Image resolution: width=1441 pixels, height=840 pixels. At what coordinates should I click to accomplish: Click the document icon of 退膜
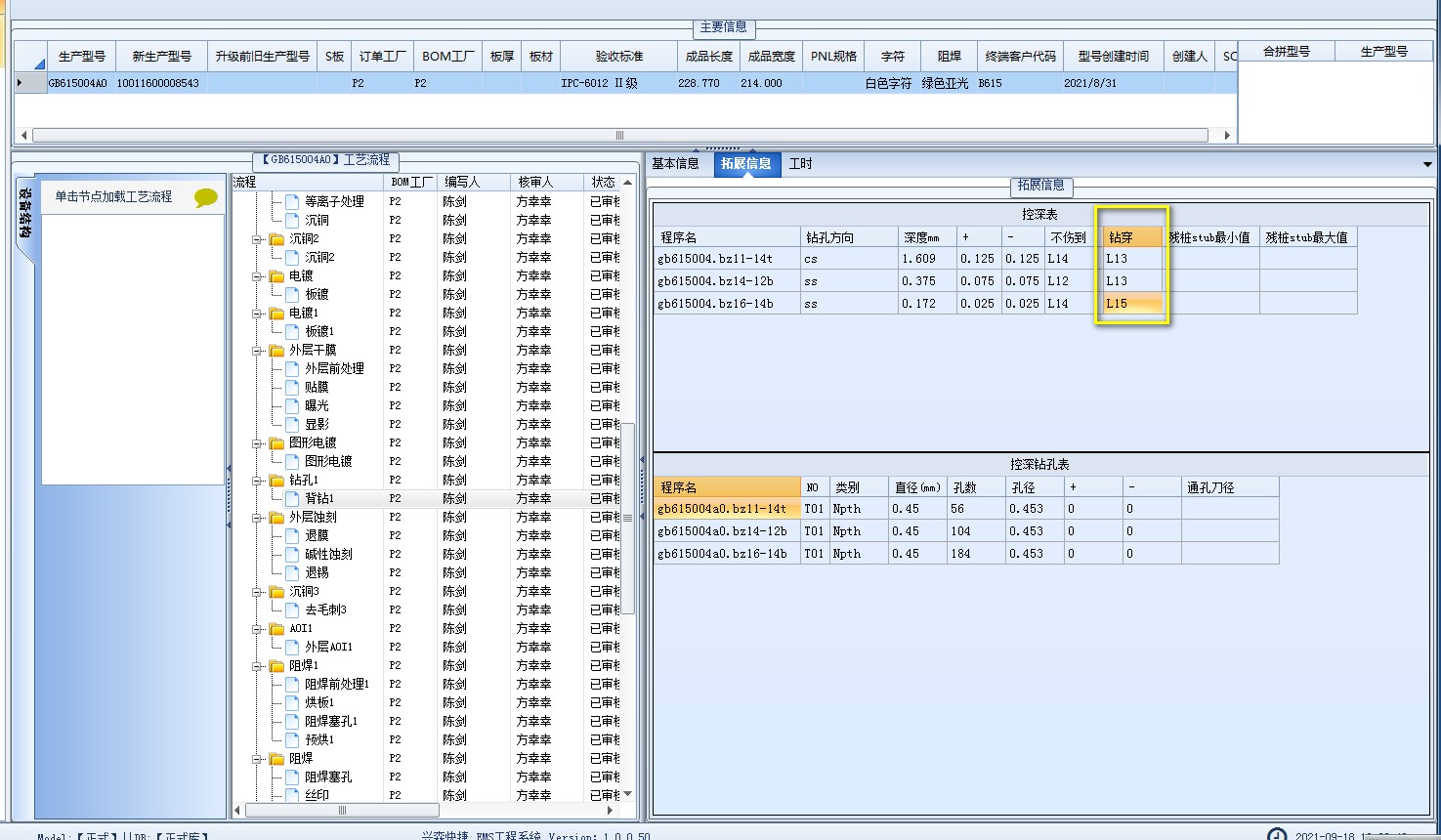[x=292, y=535]
